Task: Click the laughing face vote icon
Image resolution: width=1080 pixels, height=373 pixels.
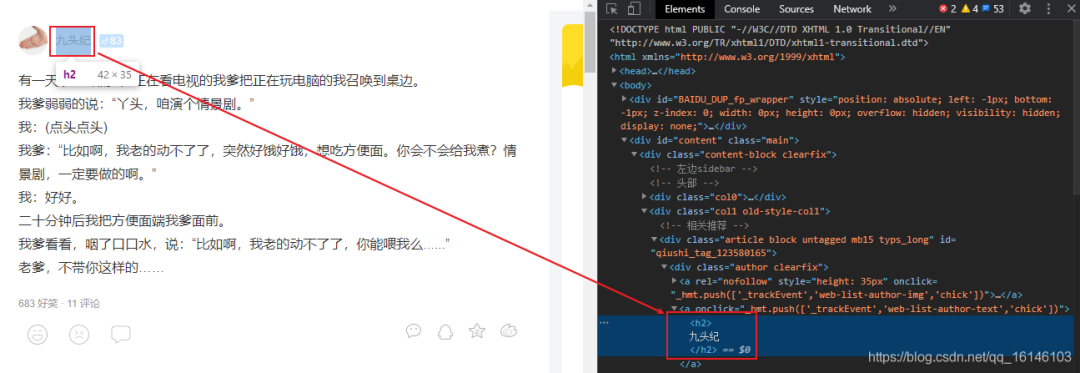Action: point(37,334)
